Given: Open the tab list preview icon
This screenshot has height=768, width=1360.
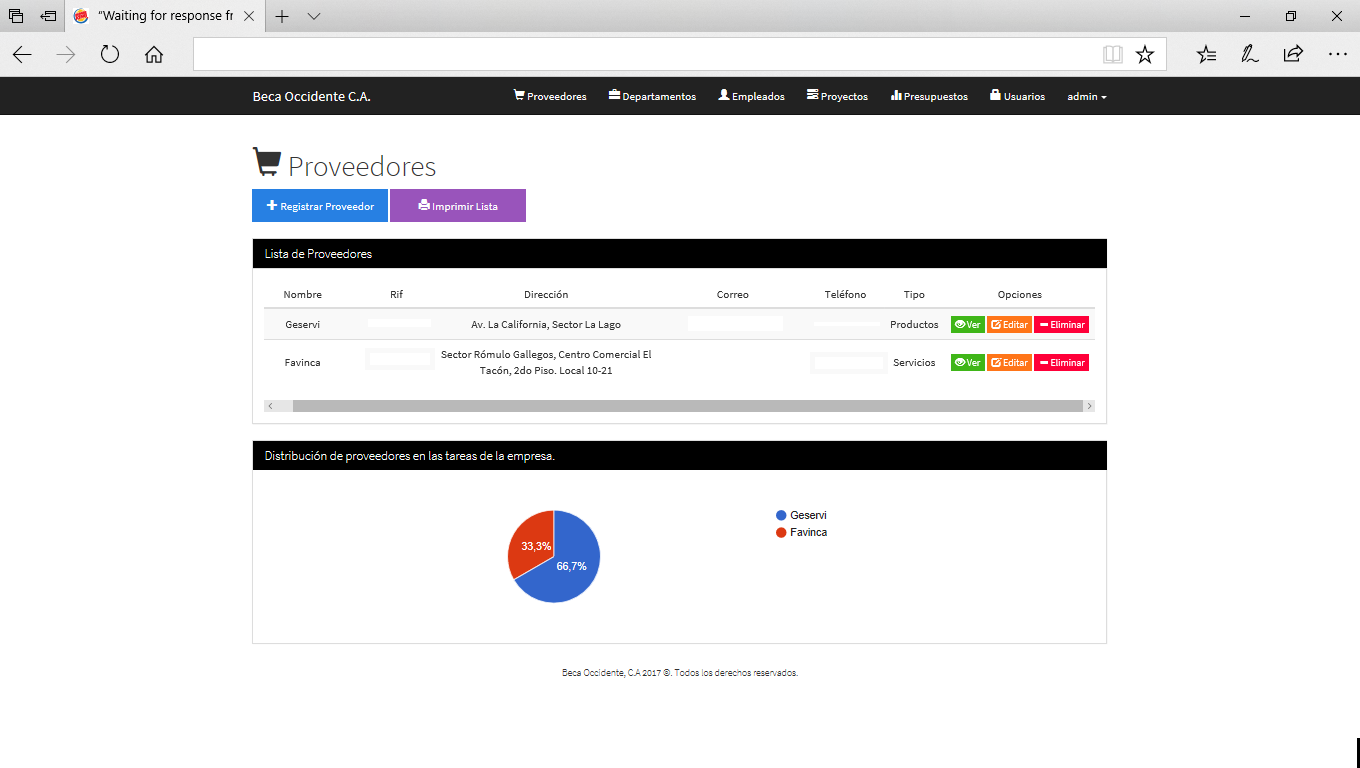Looking at the screenshot, I should pos(15,16).
